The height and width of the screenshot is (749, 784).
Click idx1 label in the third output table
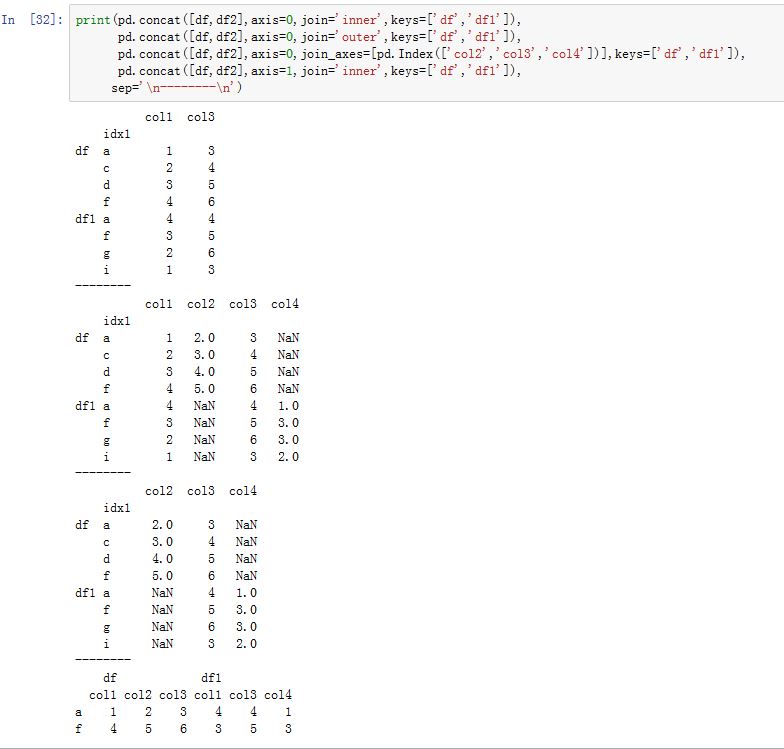[x=117, y=508]
